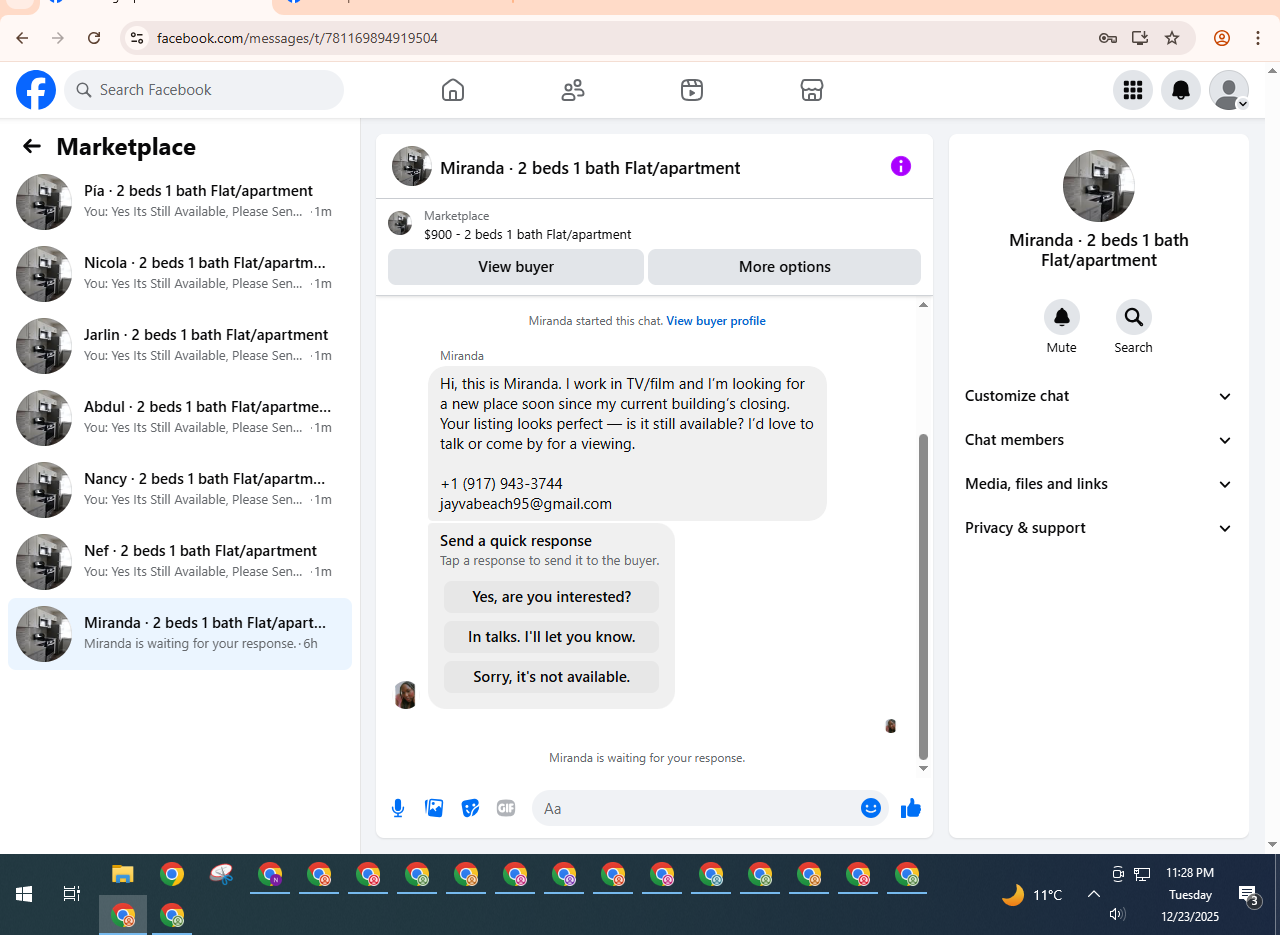Attach a photo with image icon
The width and height of the screenshot is (1280, 935).
[x=434, y=808]
